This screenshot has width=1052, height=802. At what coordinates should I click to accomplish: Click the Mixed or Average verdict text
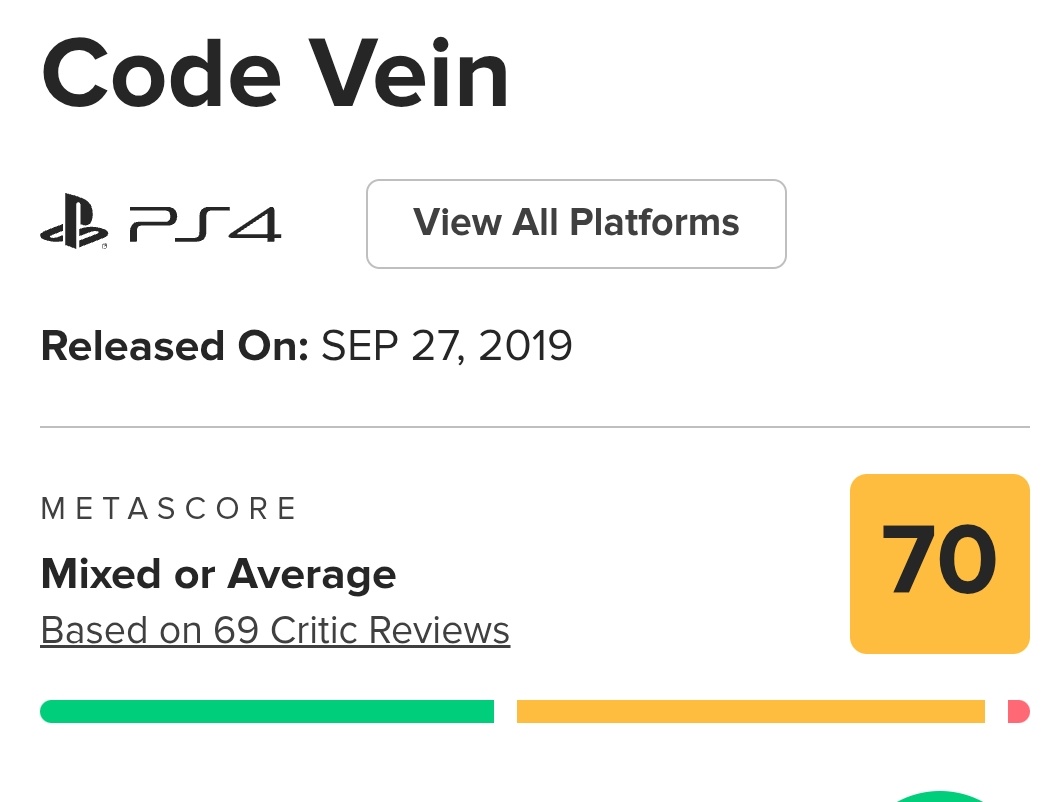click(x=218, y=574)
